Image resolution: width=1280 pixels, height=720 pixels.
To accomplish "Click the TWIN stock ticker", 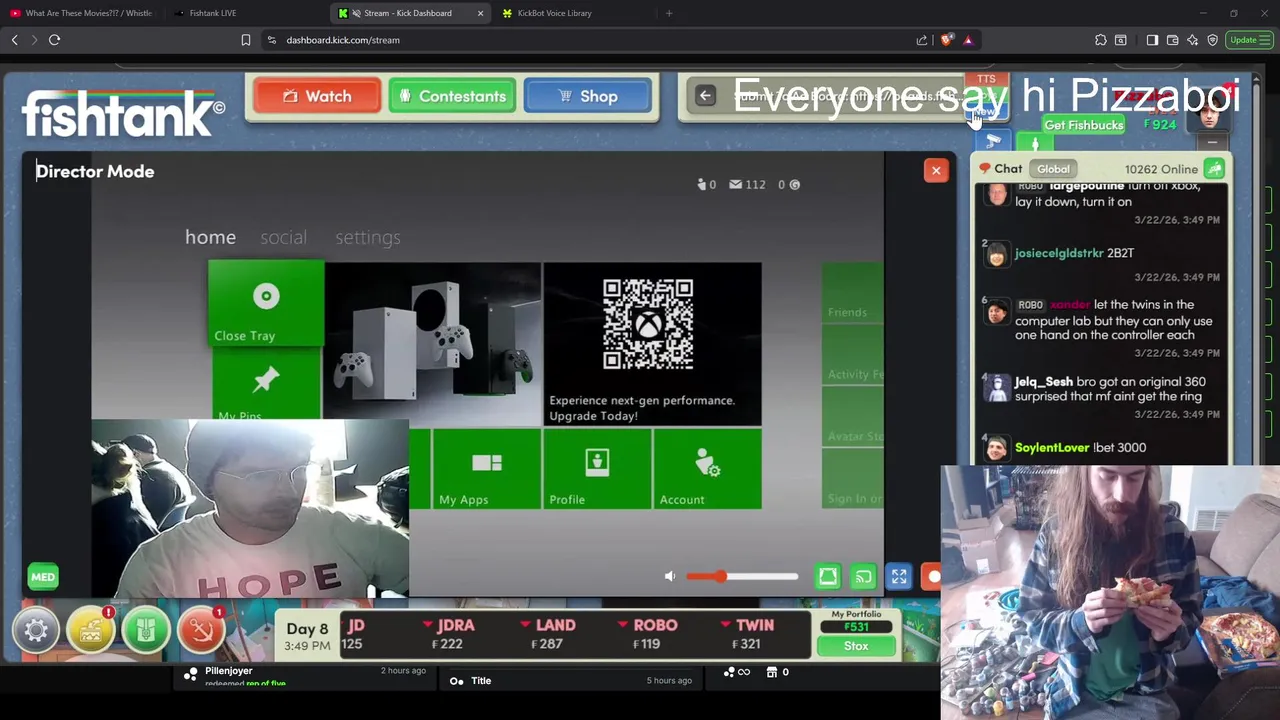I will (x=749, y=634).
